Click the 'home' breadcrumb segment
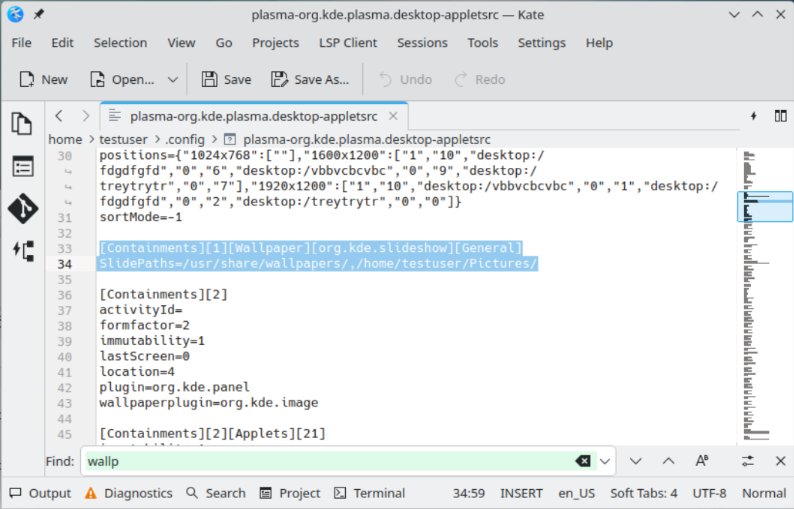Viewport: 794px width, 509px height. click(65, 139)
